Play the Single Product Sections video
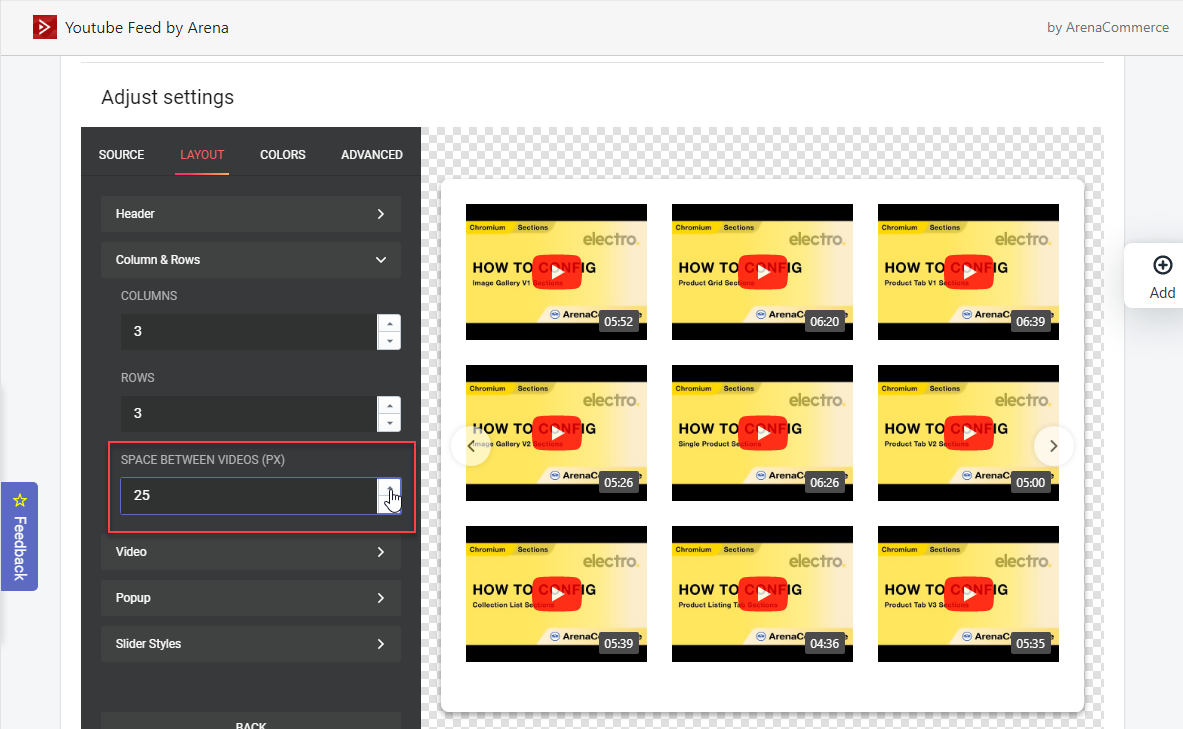 (x=763, y=433)
